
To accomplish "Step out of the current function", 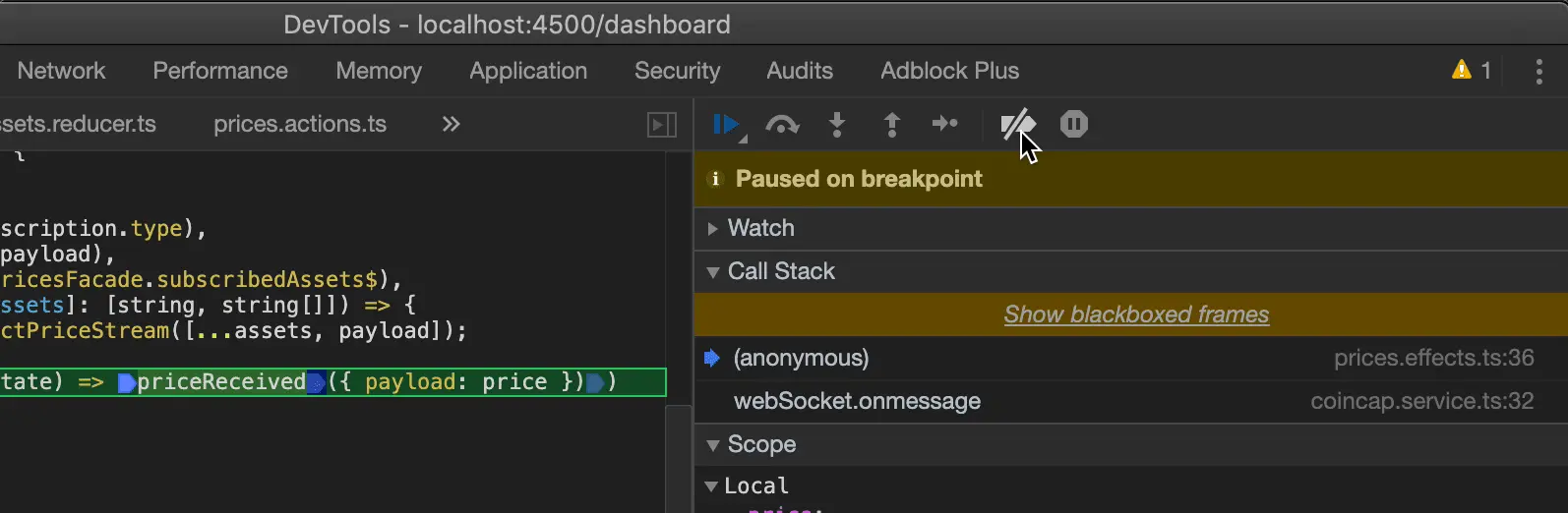I will (x=891, y=125).
